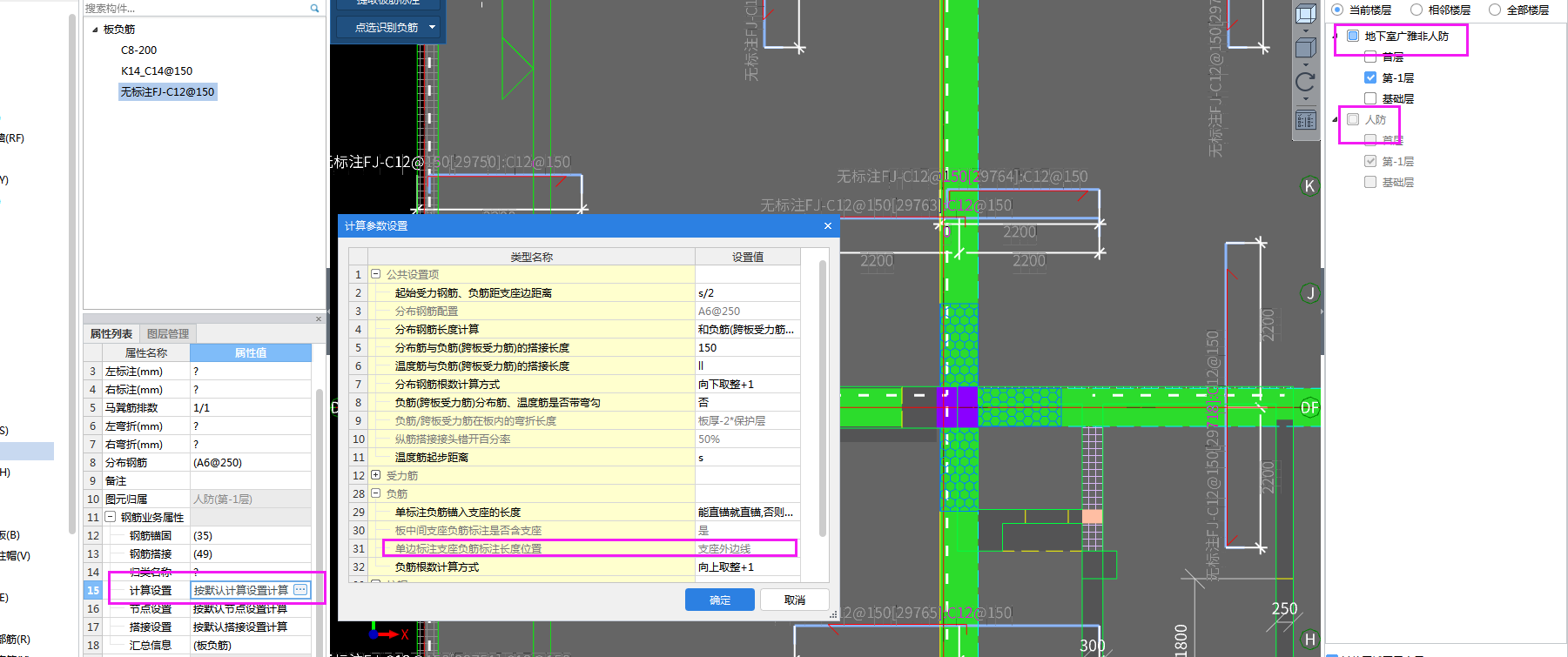Screen dimensions: 1568x657
Task: Select C8-200 in the component list
Action: point(139,50)
